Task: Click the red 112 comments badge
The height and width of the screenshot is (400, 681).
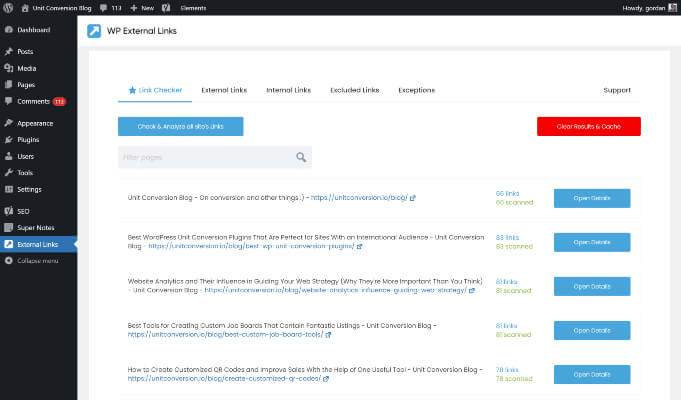Action: click(x=59, y=102)
